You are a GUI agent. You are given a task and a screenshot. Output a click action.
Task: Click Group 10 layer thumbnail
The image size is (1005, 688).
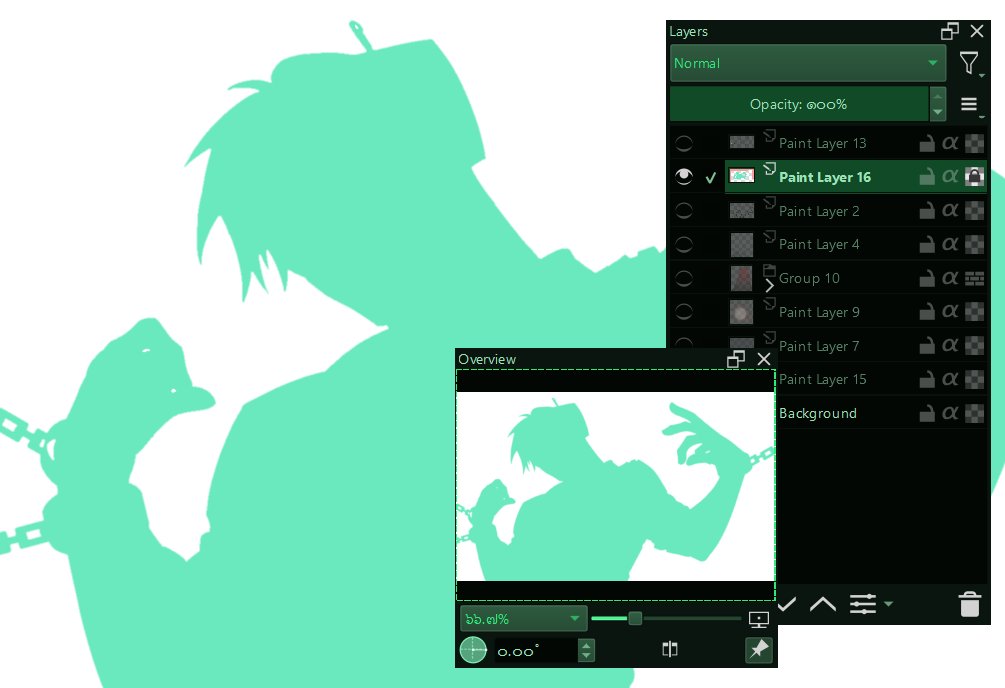(742, 278)
